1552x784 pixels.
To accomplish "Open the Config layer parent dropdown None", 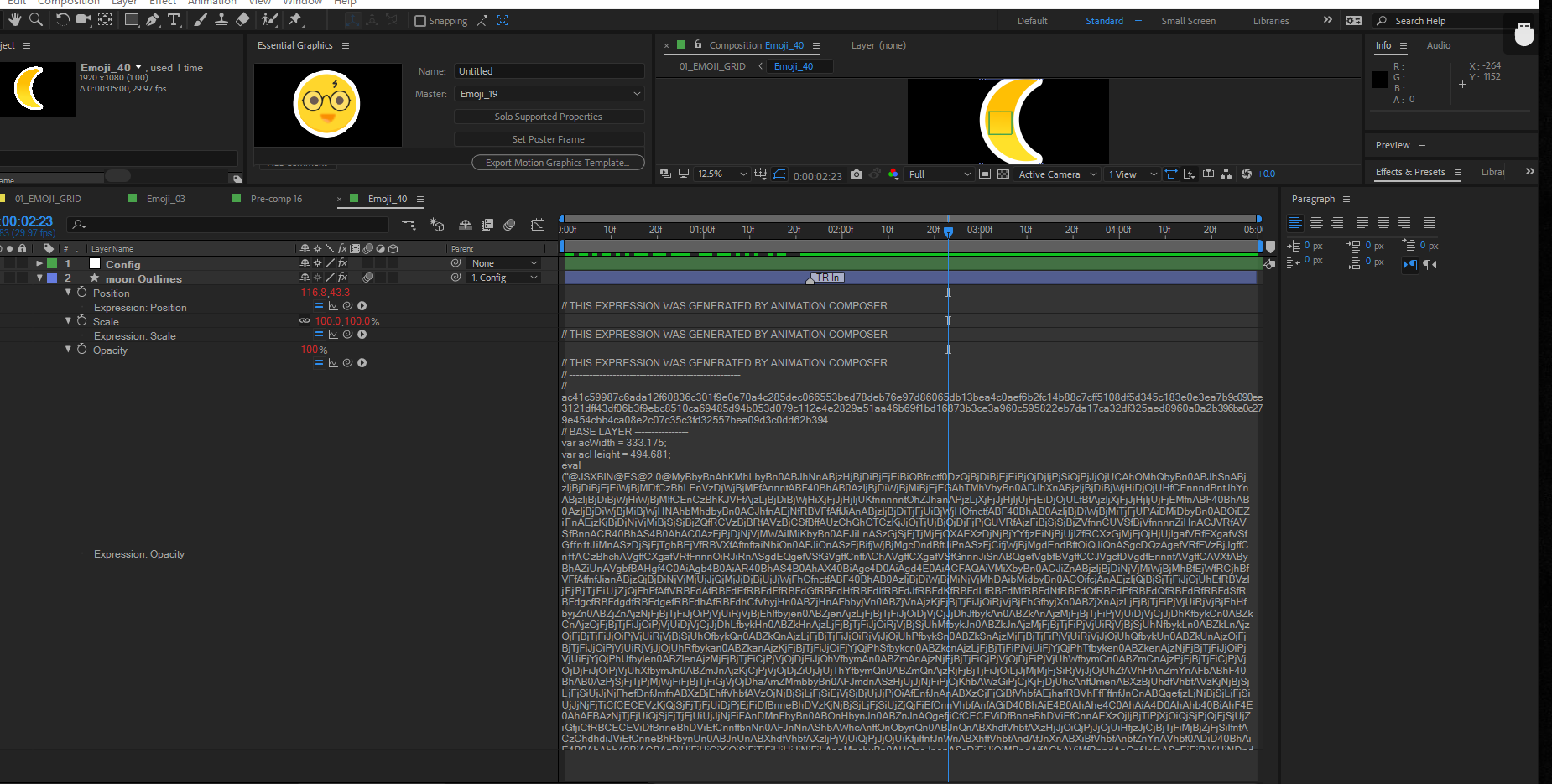I will click(x=504, y=263).
